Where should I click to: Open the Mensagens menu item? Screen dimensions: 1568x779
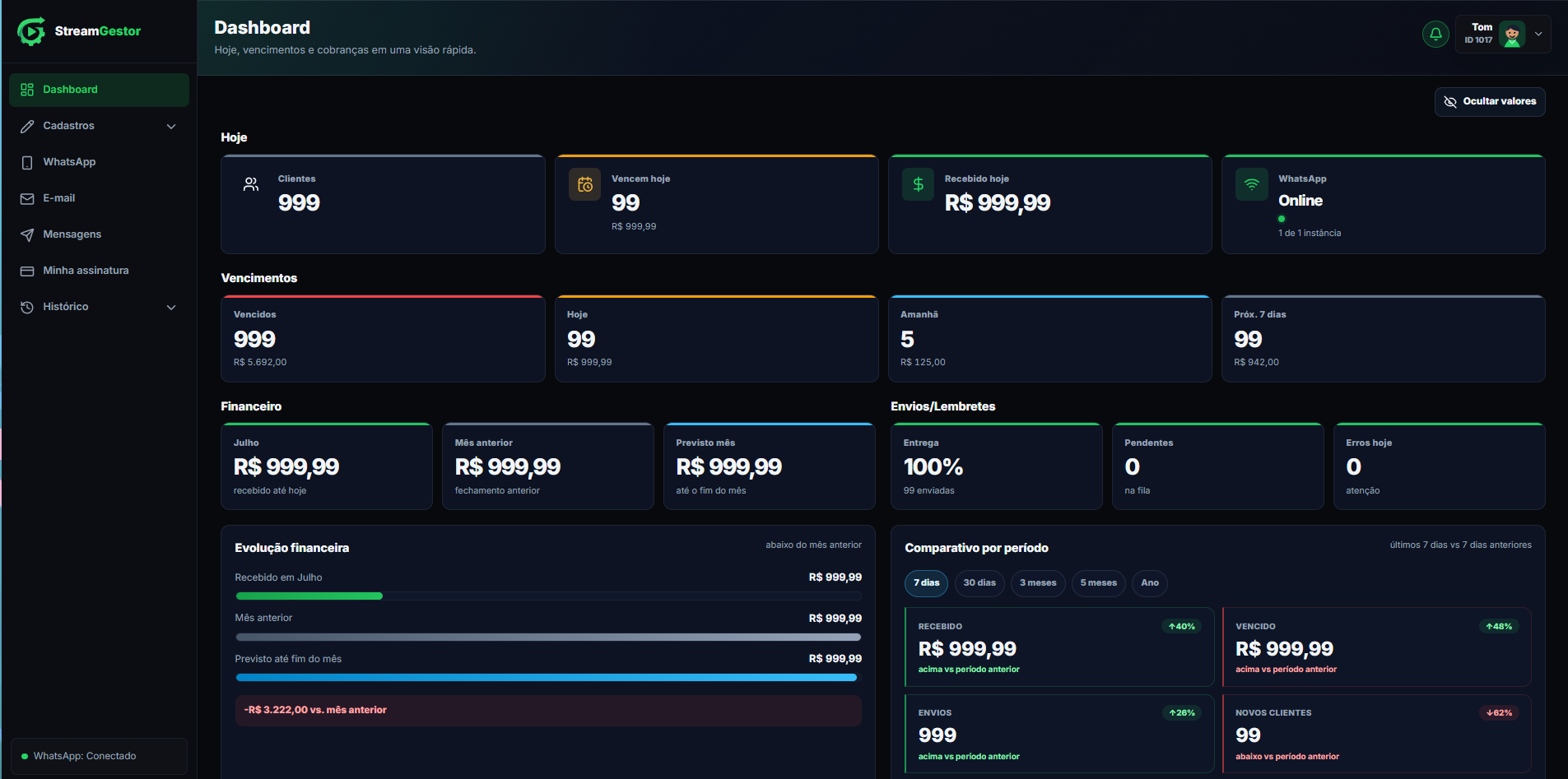pyautogui.click(x=99, y=234)
